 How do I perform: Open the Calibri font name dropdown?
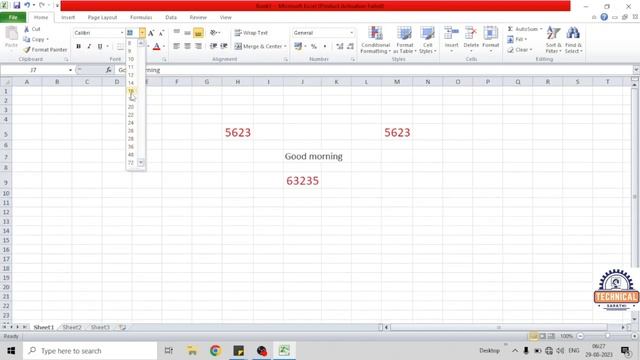[122, 33]
